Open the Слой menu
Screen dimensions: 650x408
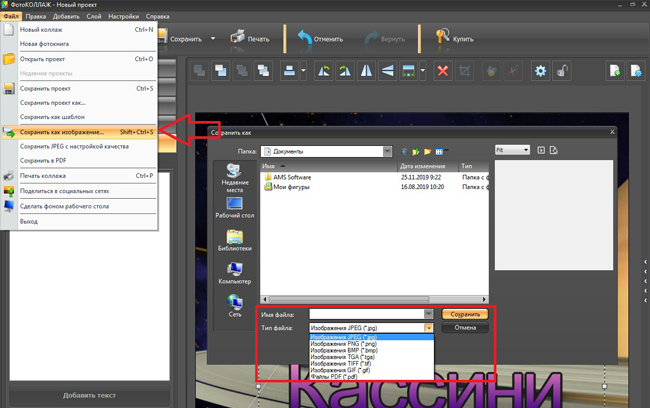(x=94, y=16)
